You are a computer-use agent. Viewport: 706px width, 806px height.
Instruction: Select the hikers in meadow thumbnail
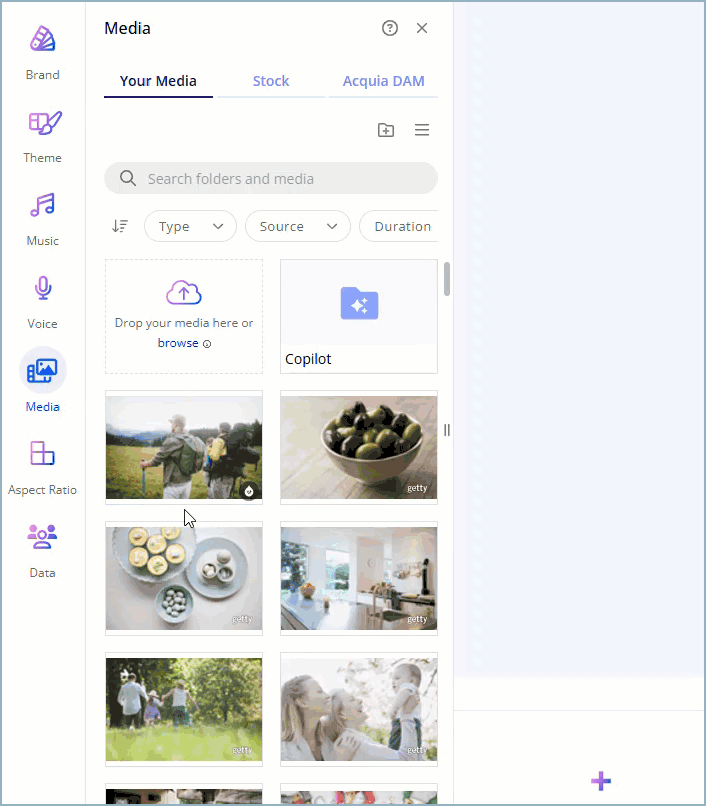(184, 447)
